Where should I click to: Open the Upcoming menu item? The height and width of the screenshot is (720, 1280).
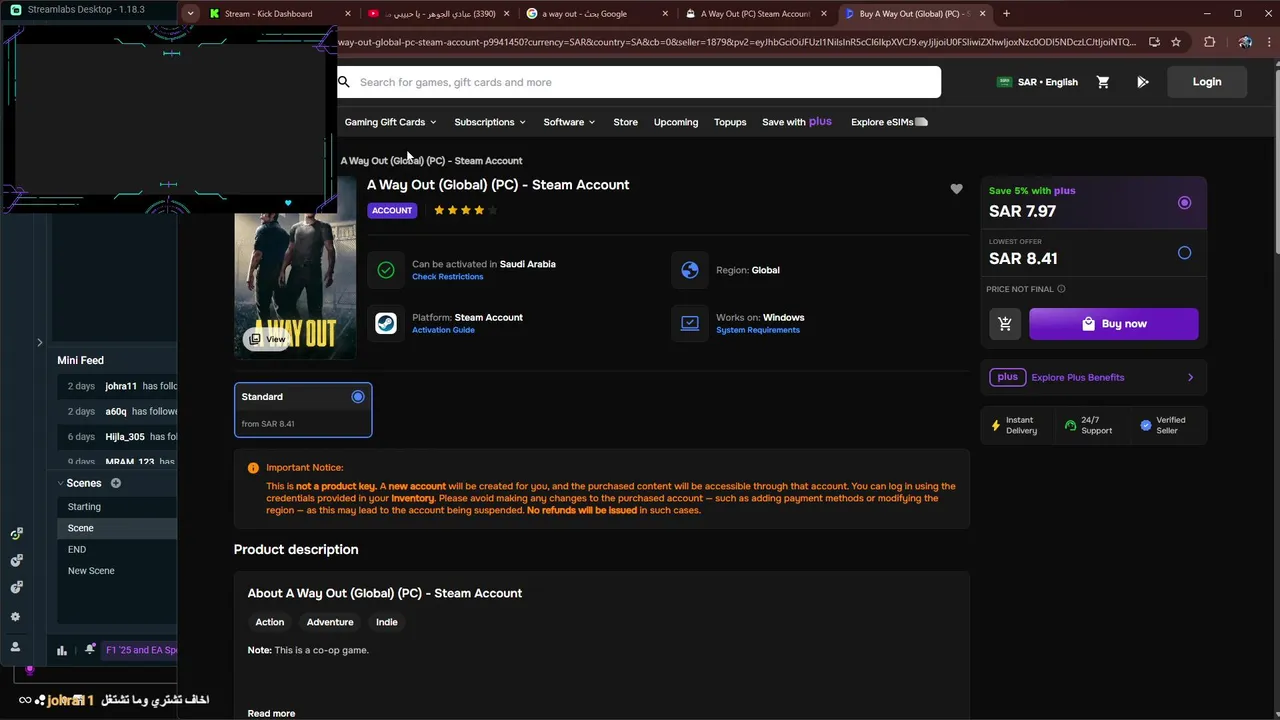(676, 122)
